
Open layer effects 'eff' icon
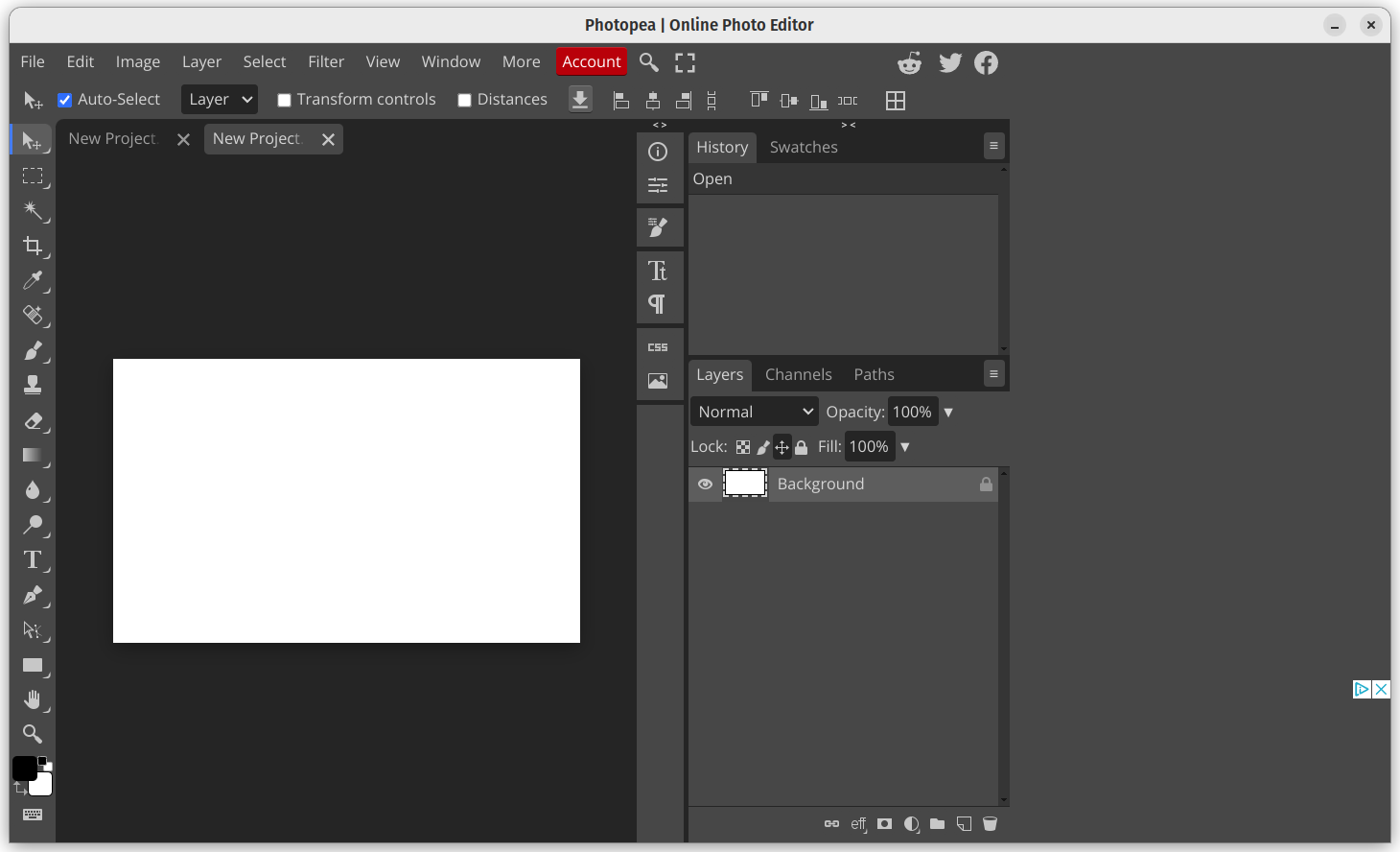click(x=859, y=824)
